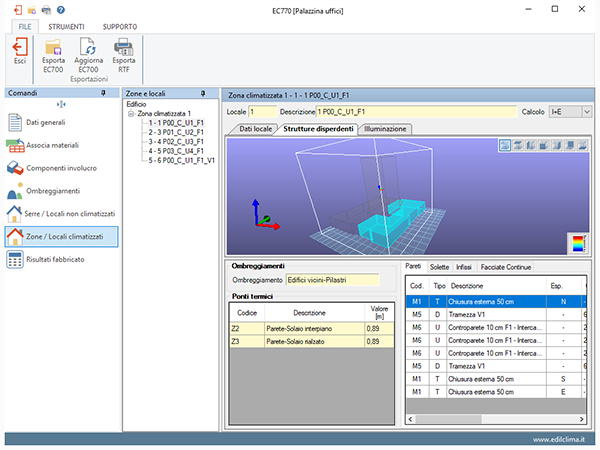The width and height of the screenshot is (600, 450).
Task: Pin the Comandi panel
Action: click(x=103, y=93)
